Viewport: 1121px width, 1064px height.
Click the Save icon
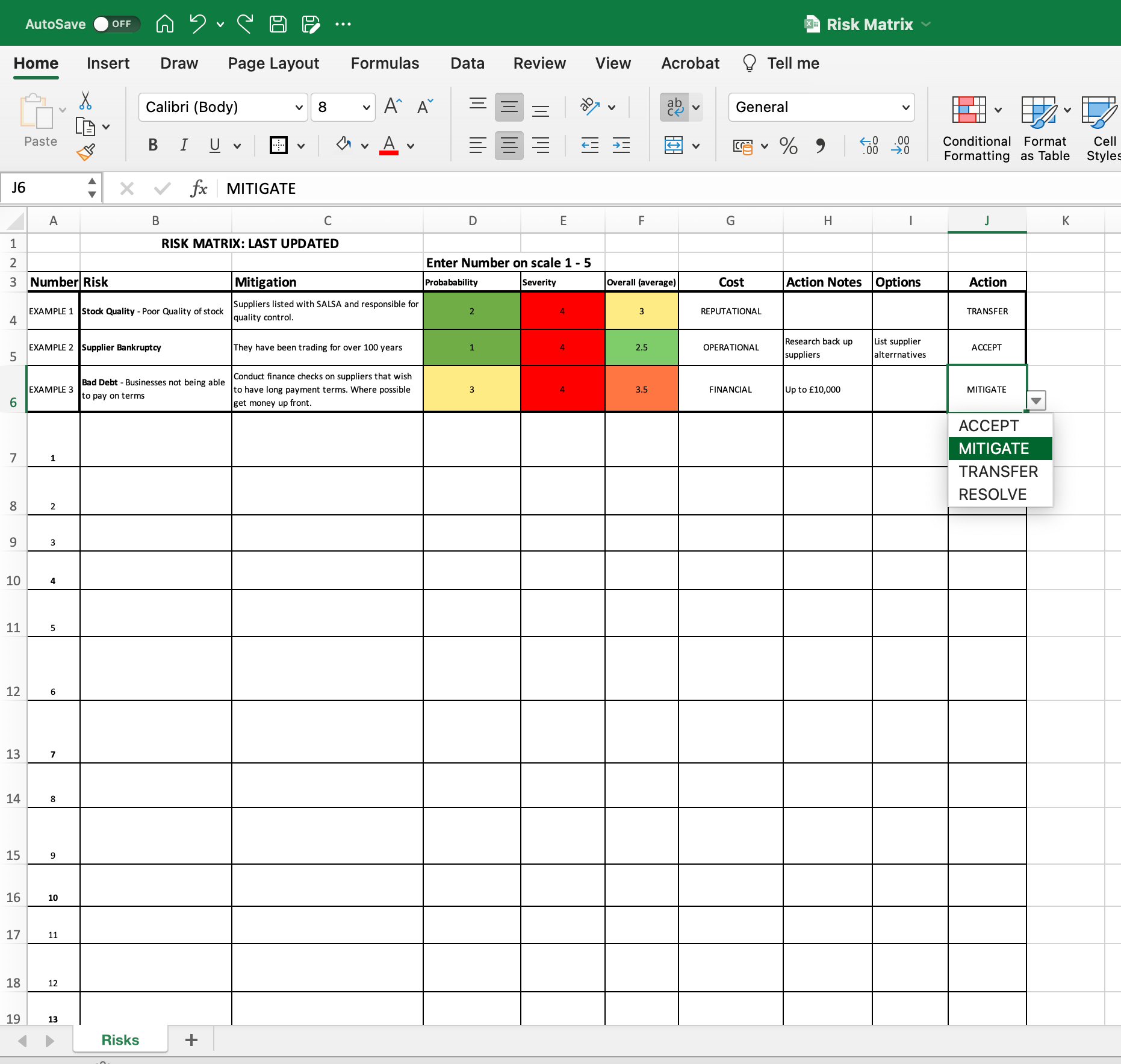point(278,24)
